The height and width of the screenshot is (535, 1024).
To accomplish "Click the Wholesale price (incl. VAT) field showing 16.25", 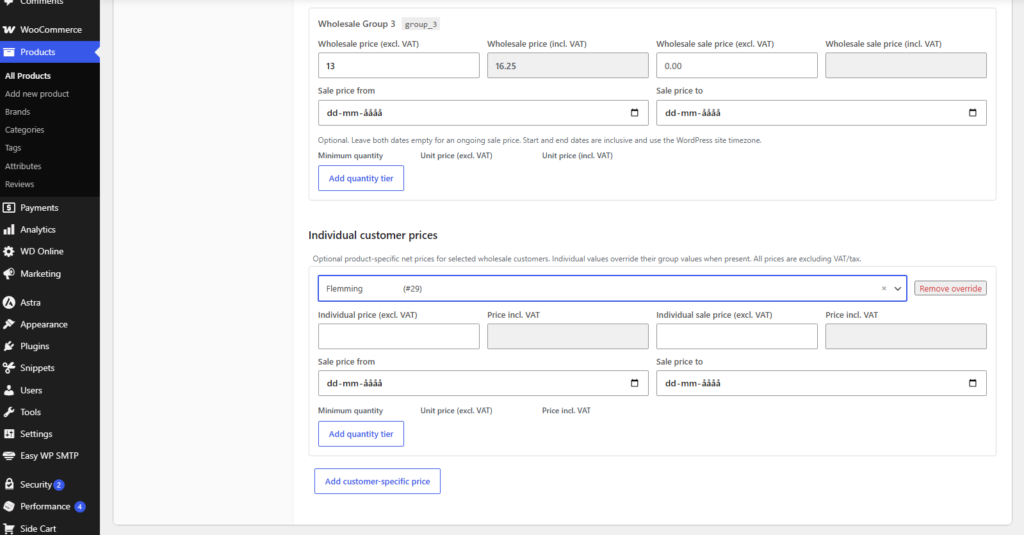I will tap(568, 65).
